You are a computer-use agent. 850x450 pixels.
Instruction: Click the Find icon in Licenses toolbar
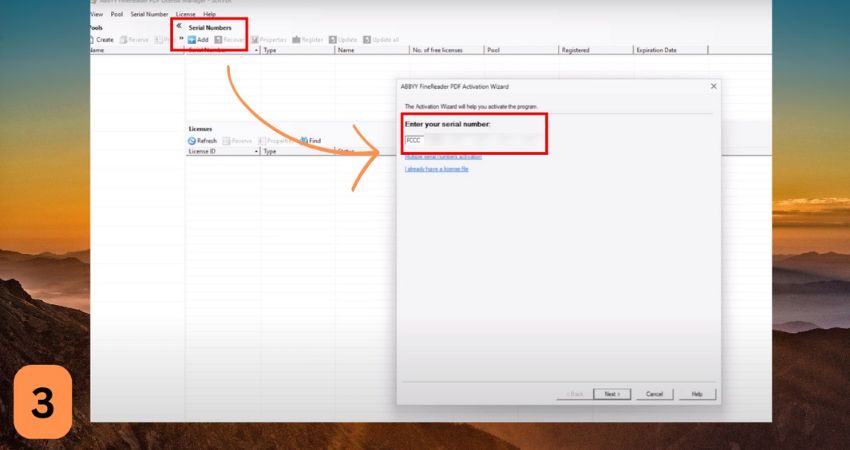pyautogui.click(x=304, y=141)
